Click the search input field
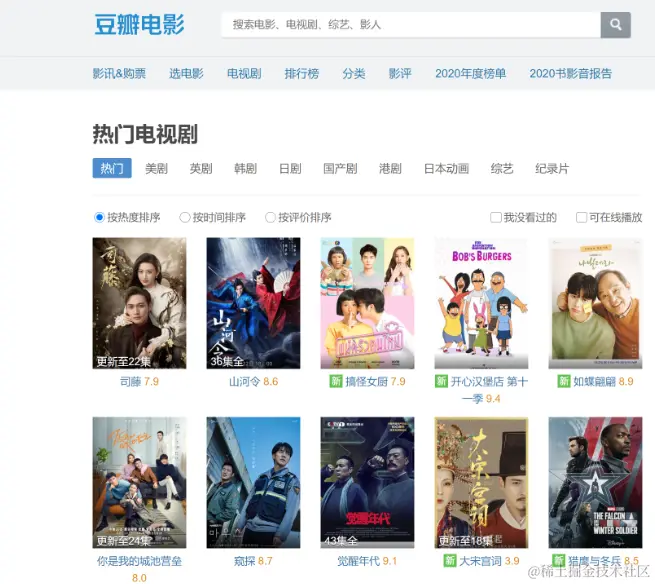655x584 pixels. pyautogui.click(x=411, y=25)
